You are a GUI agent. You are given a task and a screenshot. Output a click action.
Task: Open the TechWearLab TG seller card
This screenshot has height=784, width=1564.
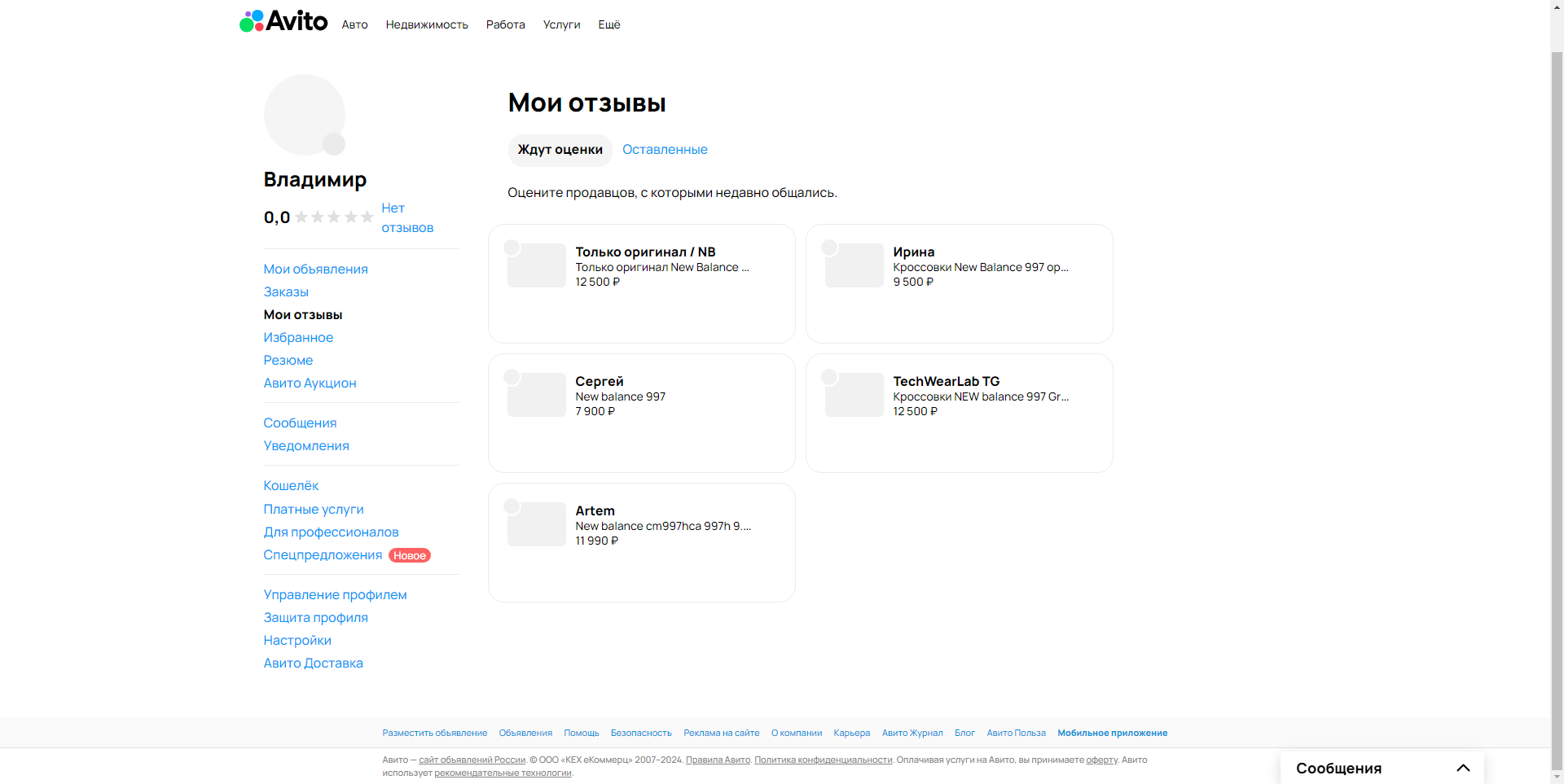click(960, 413)
